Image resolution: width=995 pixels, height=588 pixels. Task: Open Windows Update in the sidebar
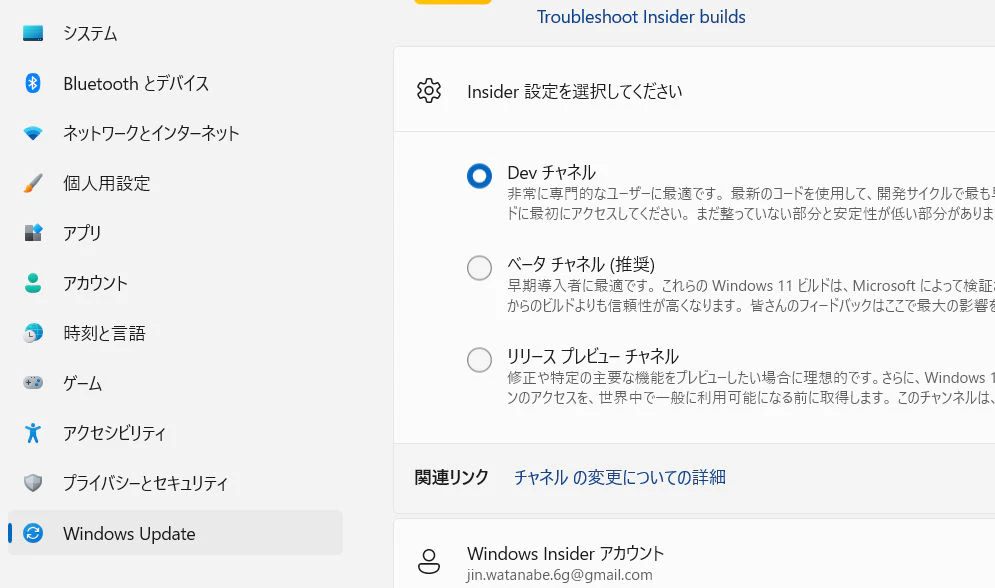[x=175, y=533]
